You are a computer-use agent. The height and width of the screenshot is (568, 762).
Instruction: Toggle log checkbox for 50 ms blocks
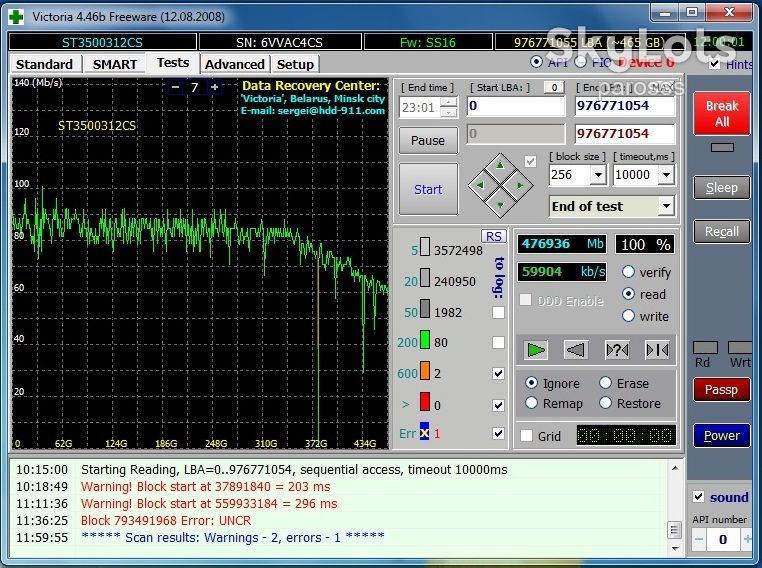(x=498, y=312)
